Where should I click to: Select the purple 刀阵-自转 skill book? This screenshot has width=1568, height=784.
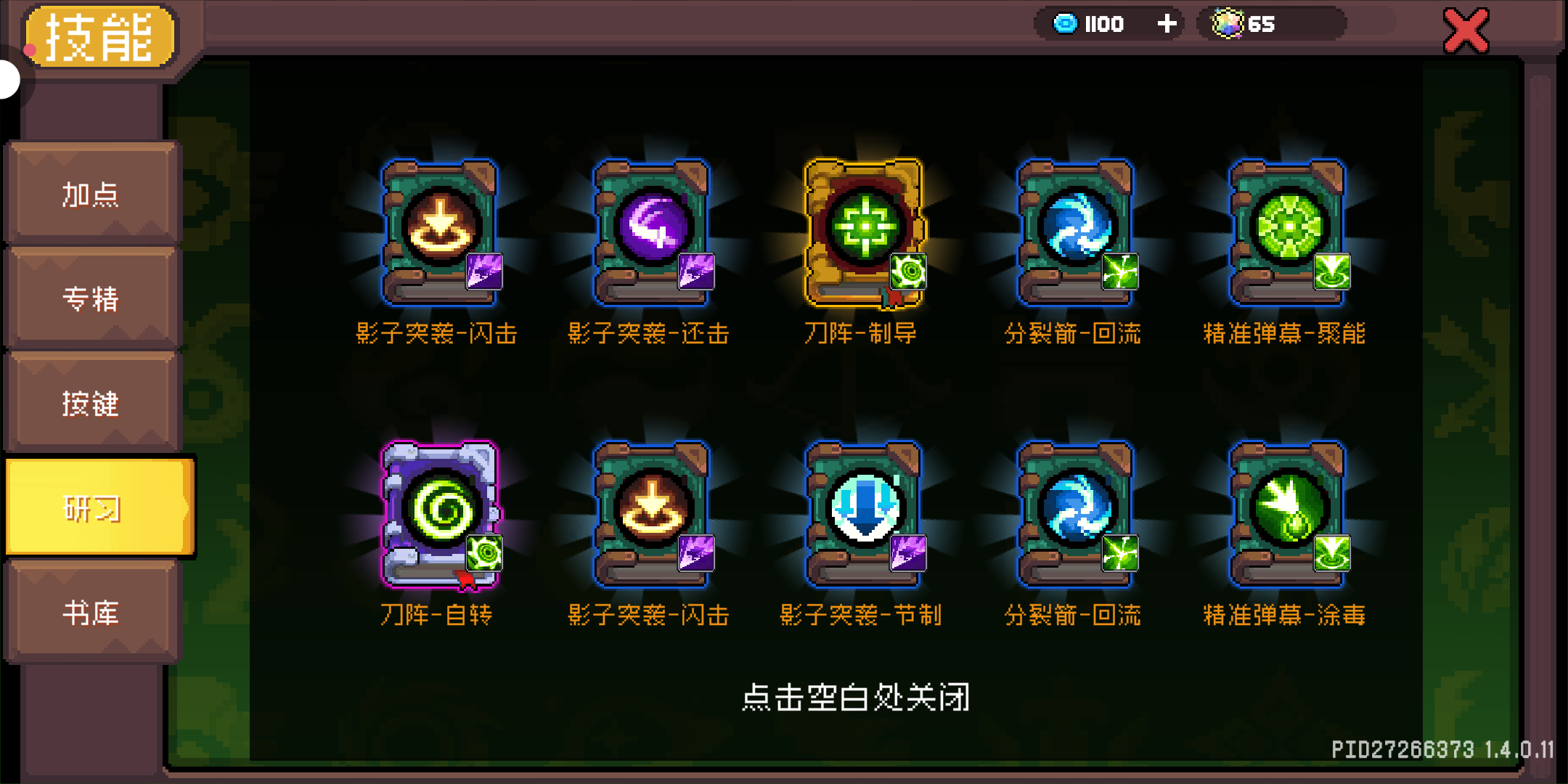[x=441, y=514]
